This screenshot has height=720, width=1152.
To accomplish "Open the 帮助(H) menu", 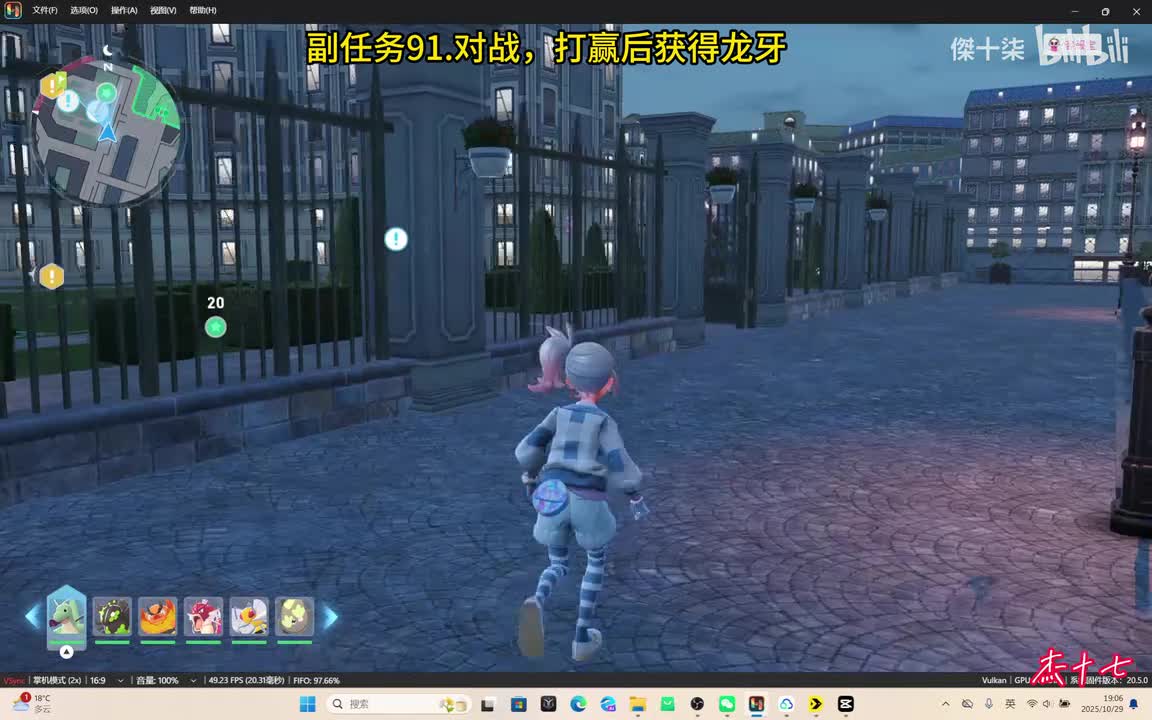I will (x=203, y=10).
